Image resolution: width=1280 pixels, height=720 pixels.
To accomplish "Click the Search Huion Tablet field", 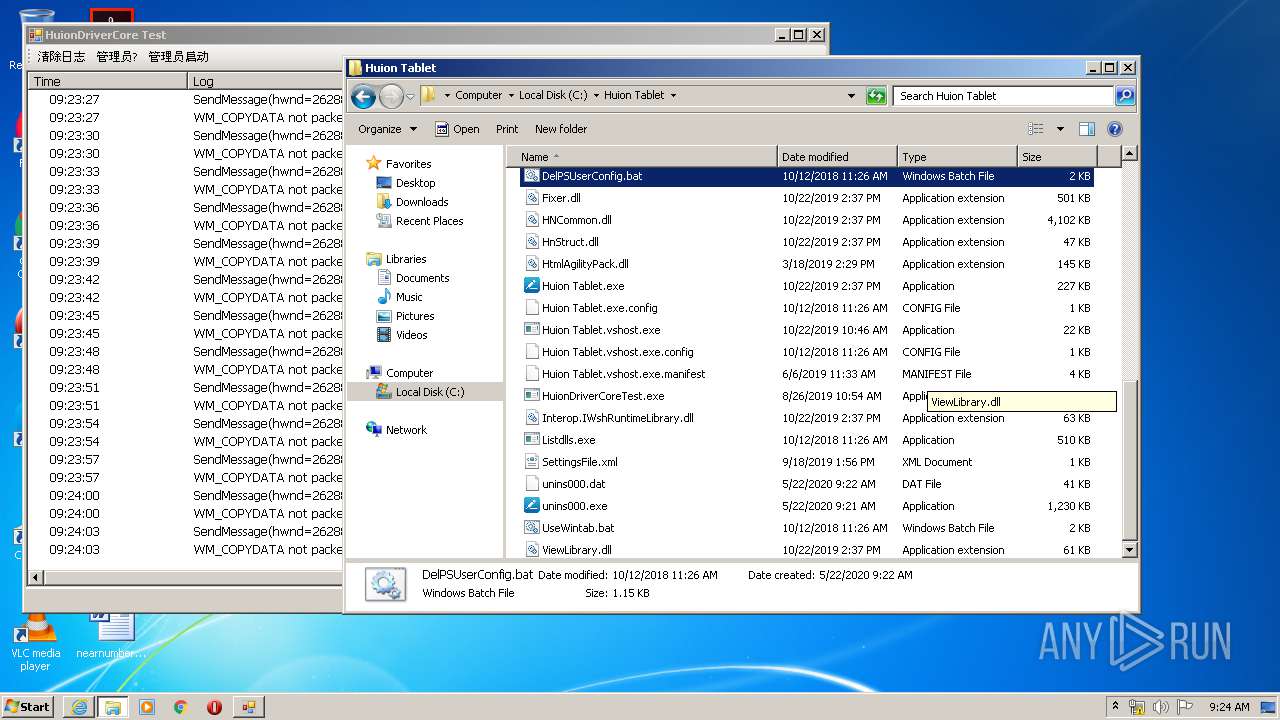I will pos(1003,96).
